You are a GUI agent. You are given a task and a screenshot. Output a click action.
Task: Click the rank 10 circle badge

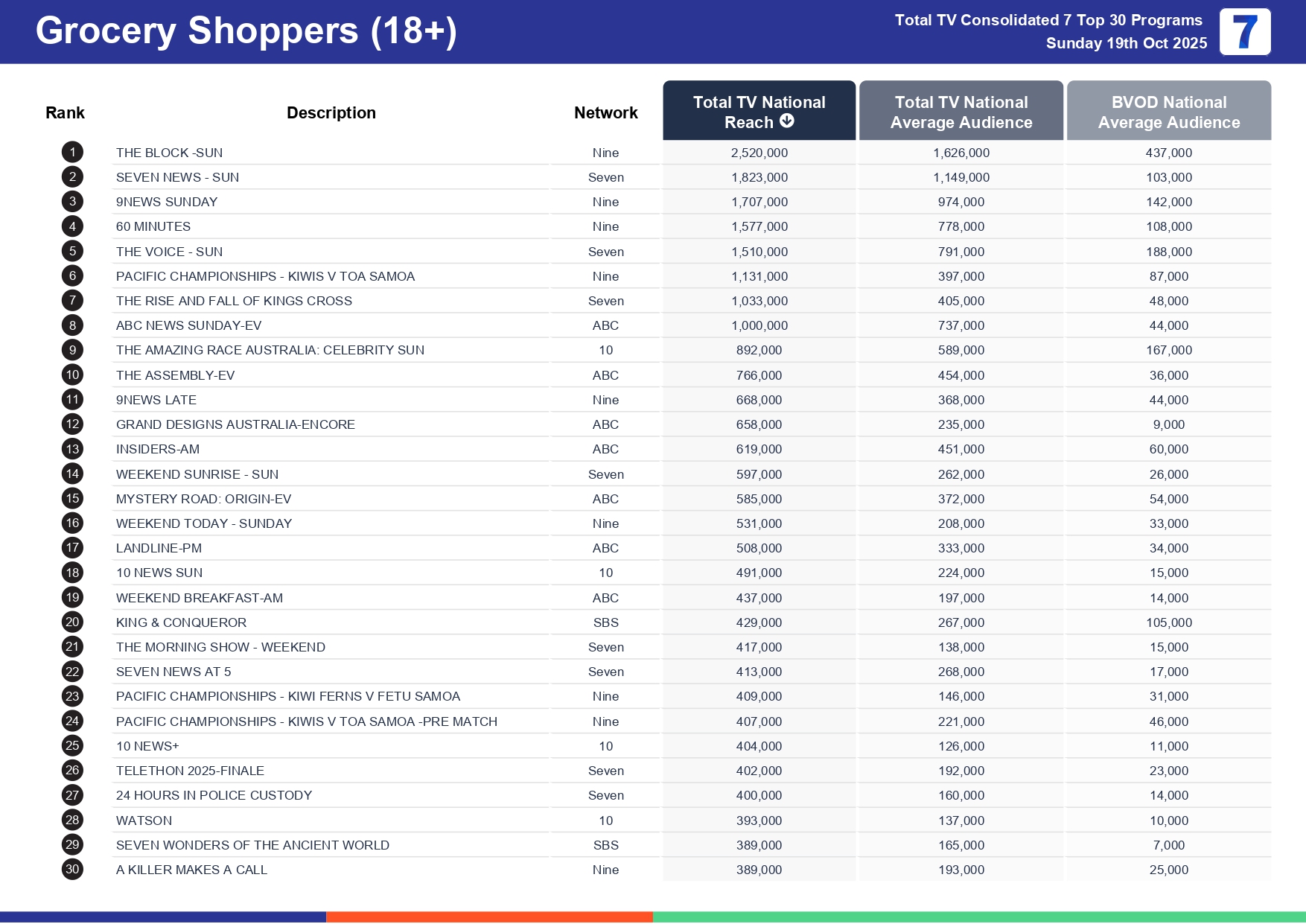coord(72,375)
